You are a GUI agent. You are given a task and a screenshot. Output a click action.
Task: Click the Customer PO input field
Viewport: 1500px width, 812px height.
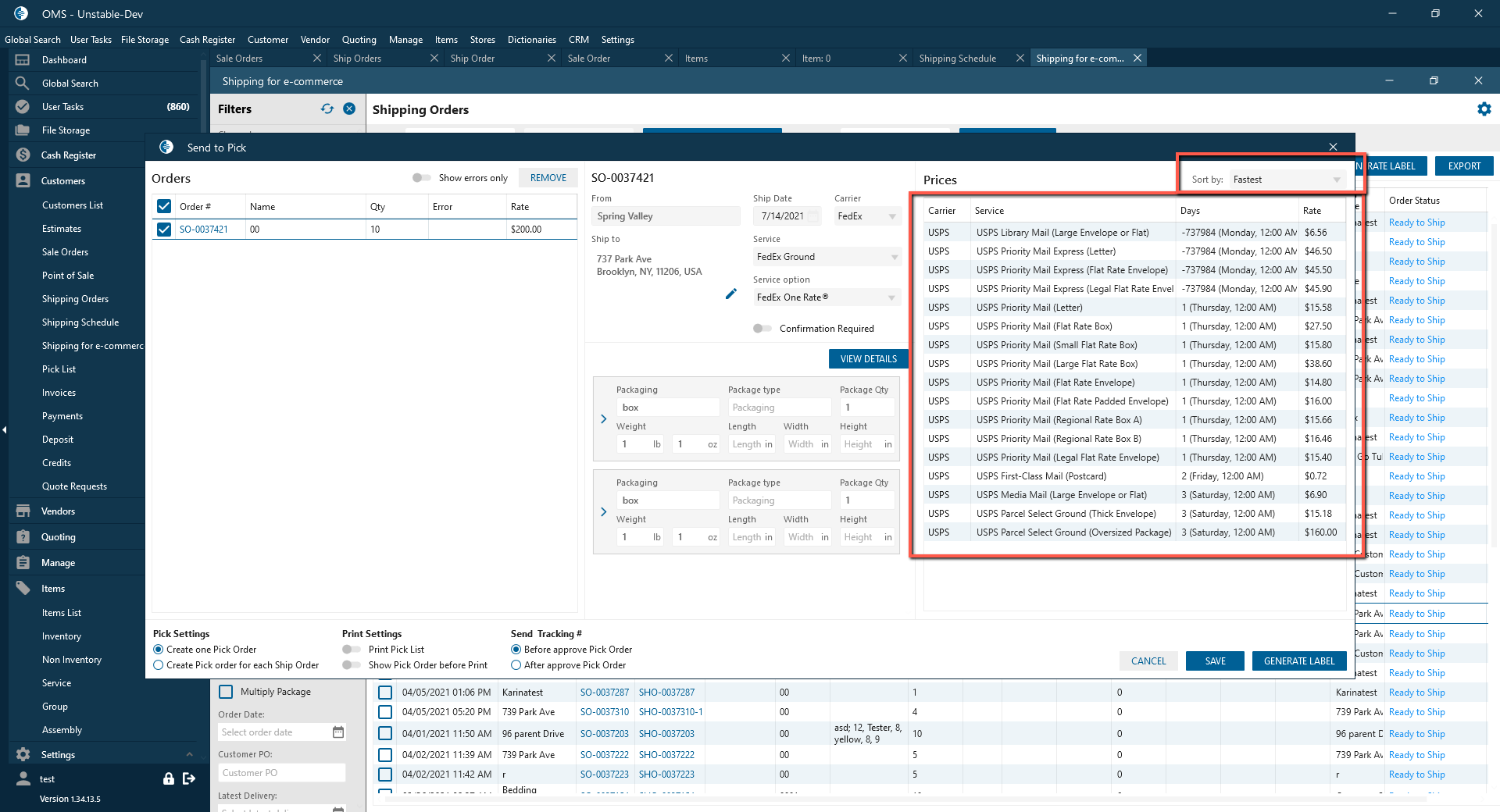click(281, 773)
